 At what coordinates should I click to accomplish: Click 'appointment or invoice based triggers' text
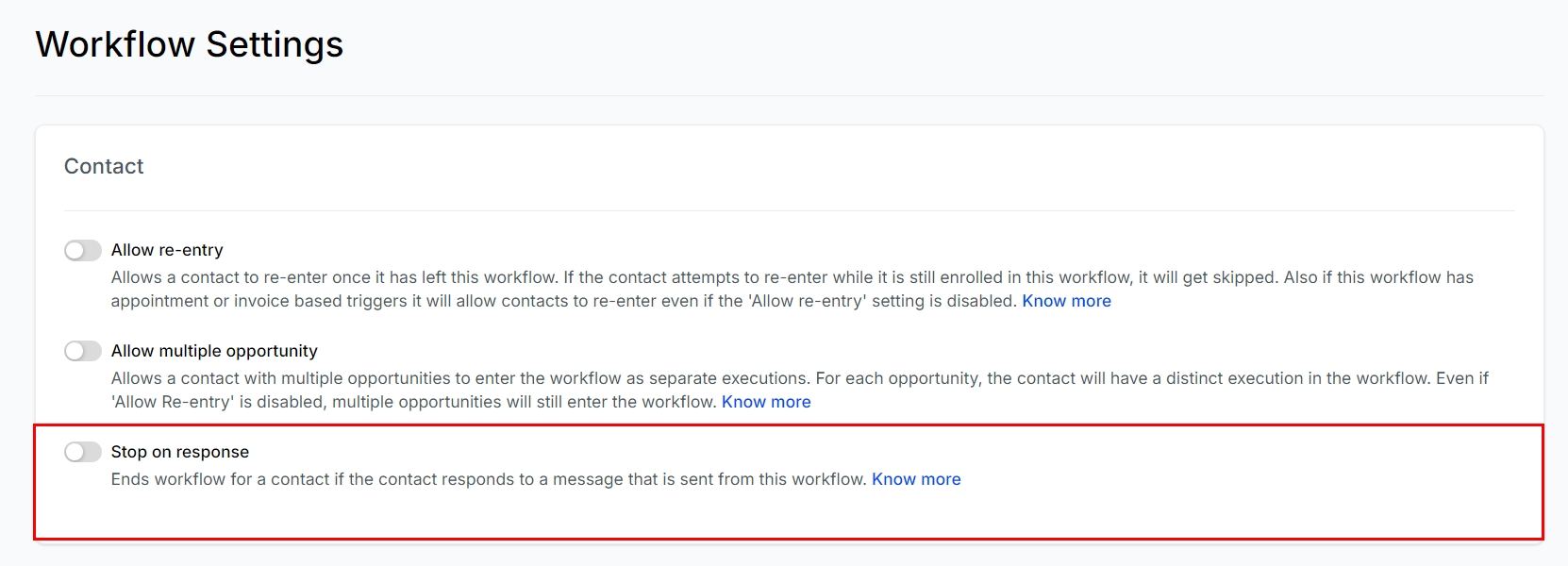coord(259,301)
